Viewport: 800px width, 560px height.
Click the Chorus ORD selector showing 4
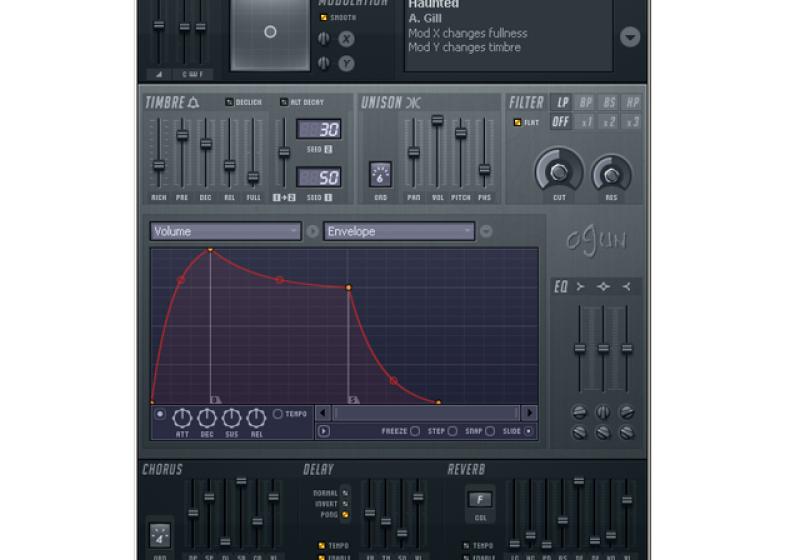coord(159,536)
